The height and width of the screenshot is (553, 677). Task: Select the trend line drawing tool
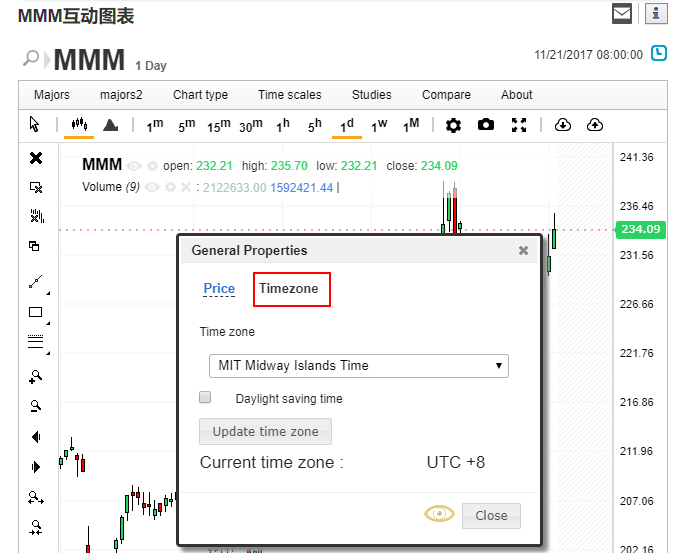click(x=35, y=281)
